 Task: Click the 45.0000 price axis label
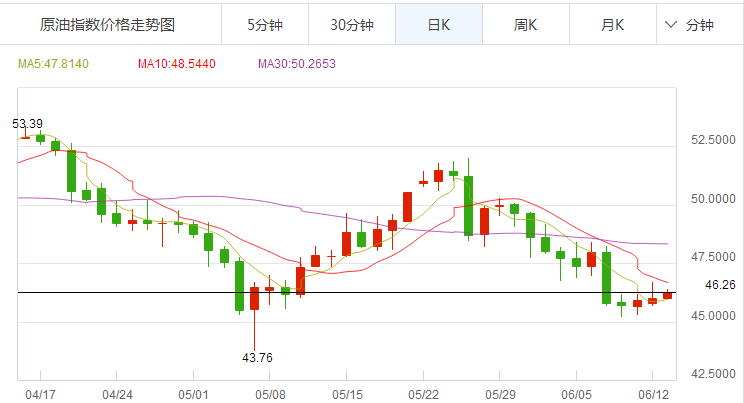pyautogui.click(x=713, y=316)
